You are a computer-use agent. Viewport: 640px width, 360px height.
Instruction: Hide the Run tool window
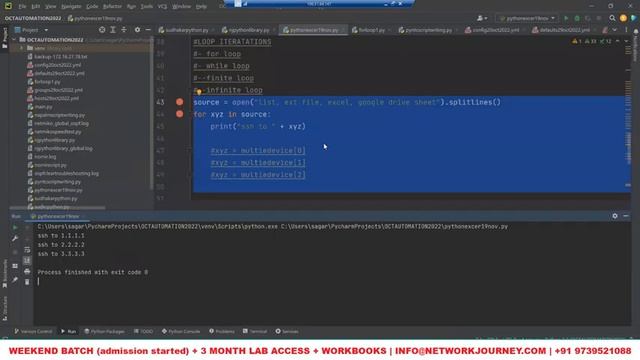(626, 216)
